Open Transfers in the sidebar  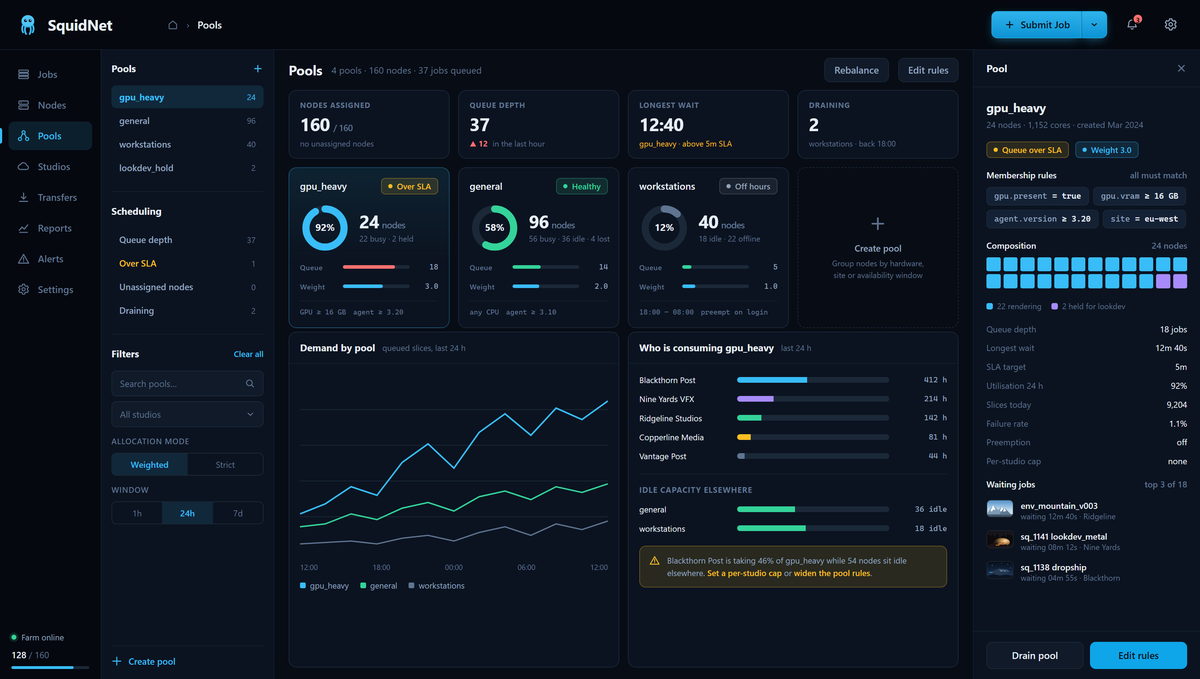(x=50, y=197)
